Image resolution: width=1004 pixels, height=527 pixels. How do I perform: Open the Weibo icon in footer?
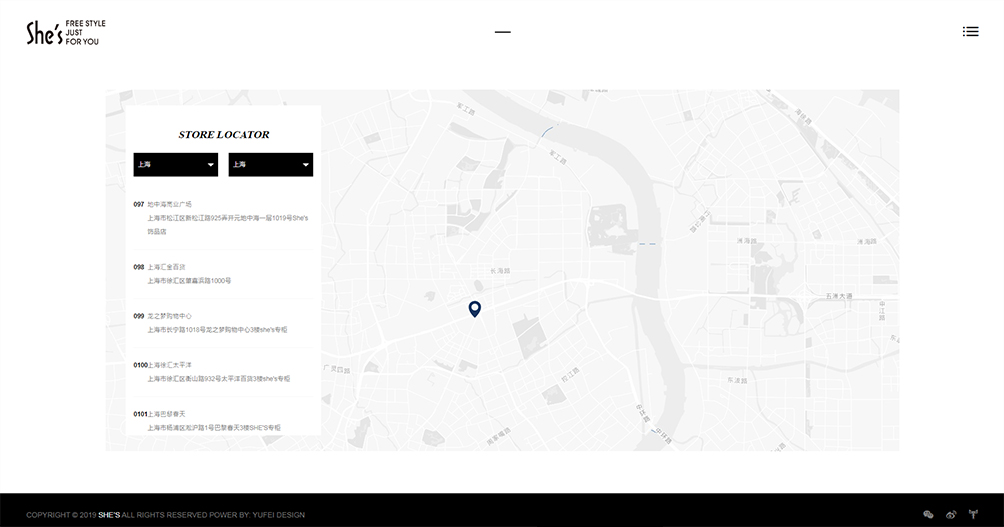(x=951, y=515)
